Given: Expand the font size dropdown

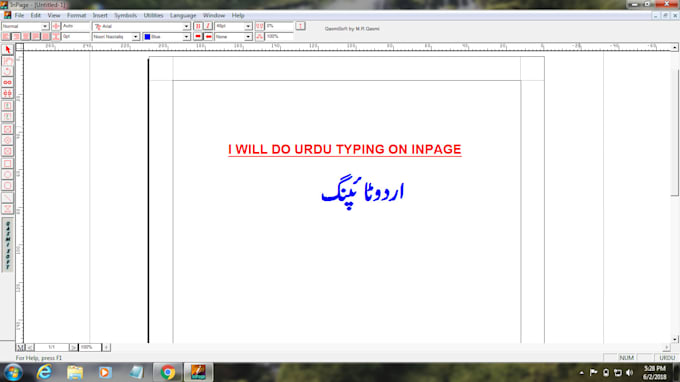Looking at the screenshot, I should [x=248, y=26].
